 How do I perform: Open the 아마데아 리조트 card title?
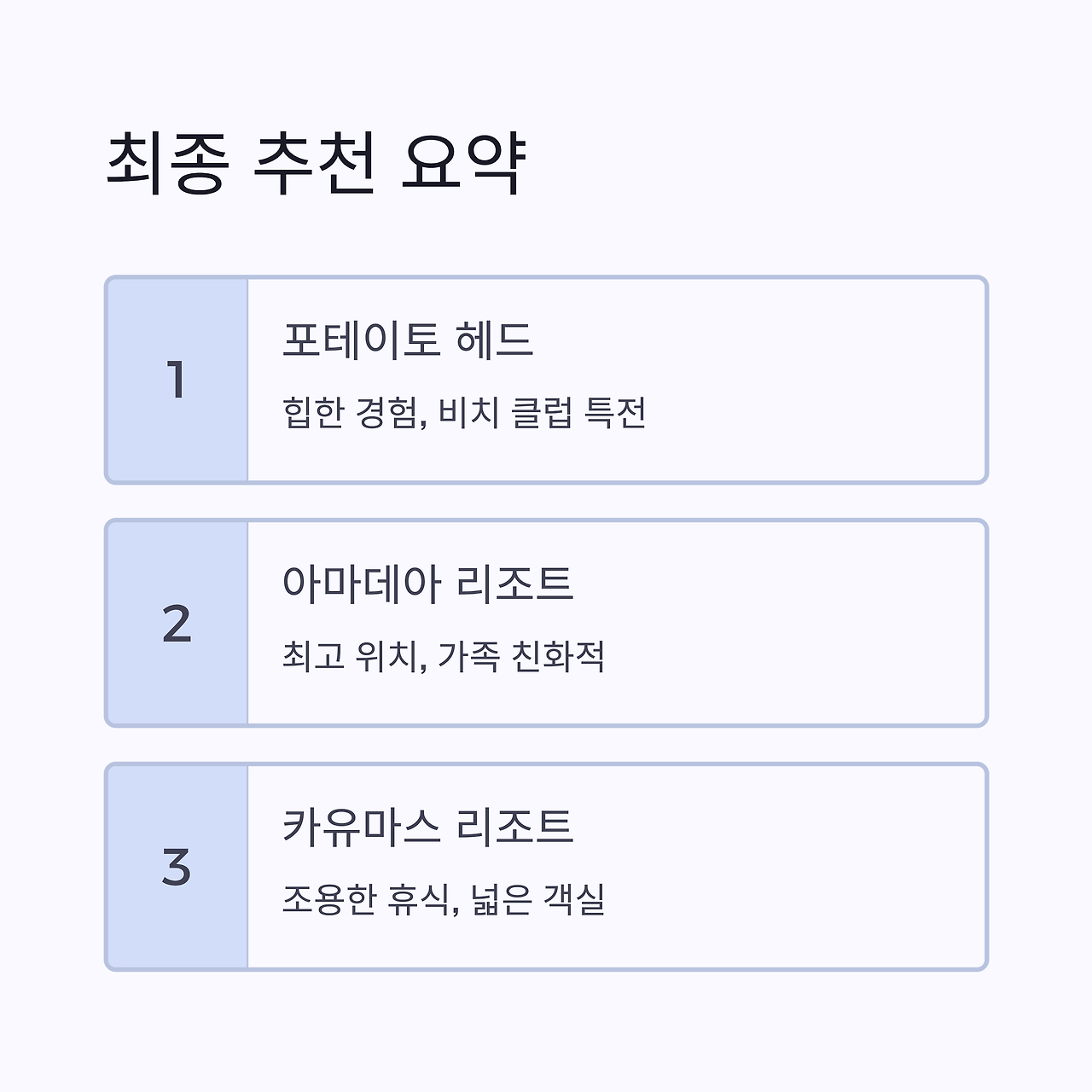(x=427, y=584)
